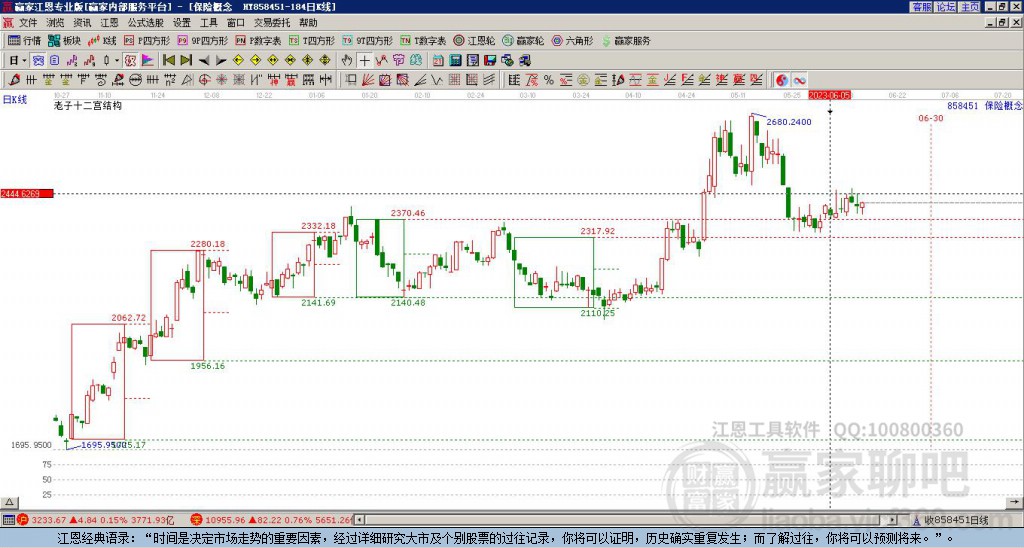
Task: Open the T四方形 tool
Action: (x=312, y=40)
